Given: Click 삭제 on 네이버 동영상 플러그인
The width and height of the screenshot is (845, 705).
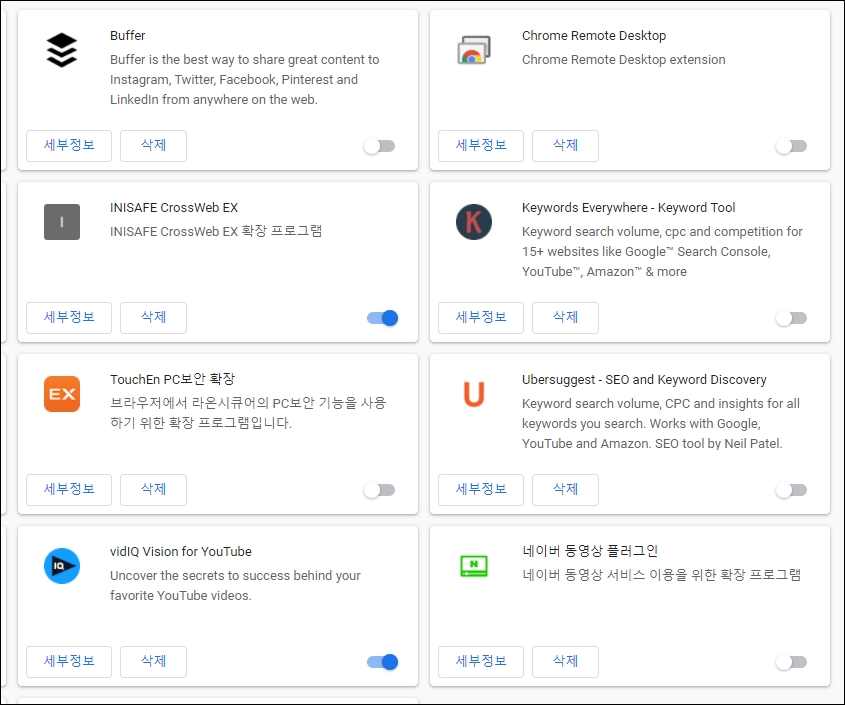Looking at the screenshot, I should click(565, 661).
